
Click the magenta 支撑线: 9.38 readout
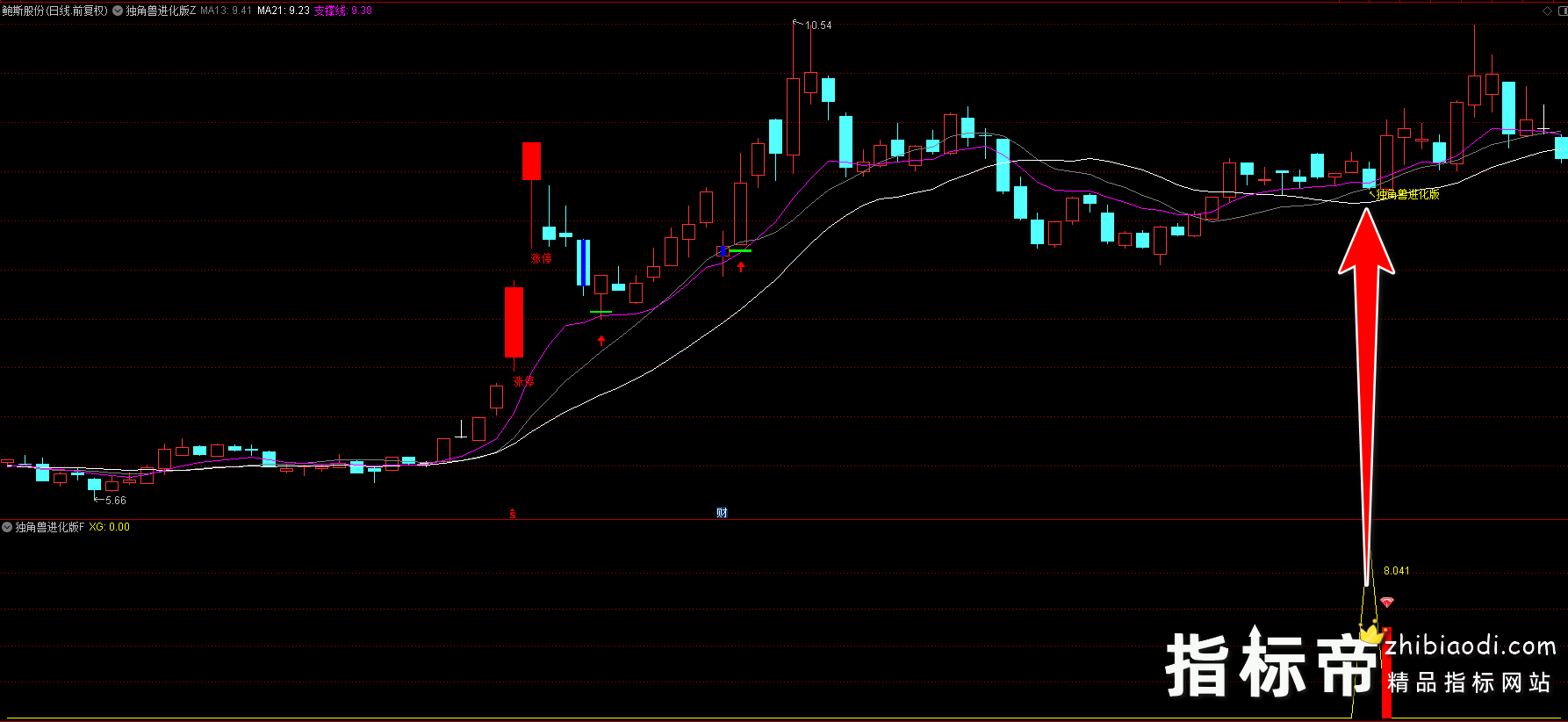[343, 11]
